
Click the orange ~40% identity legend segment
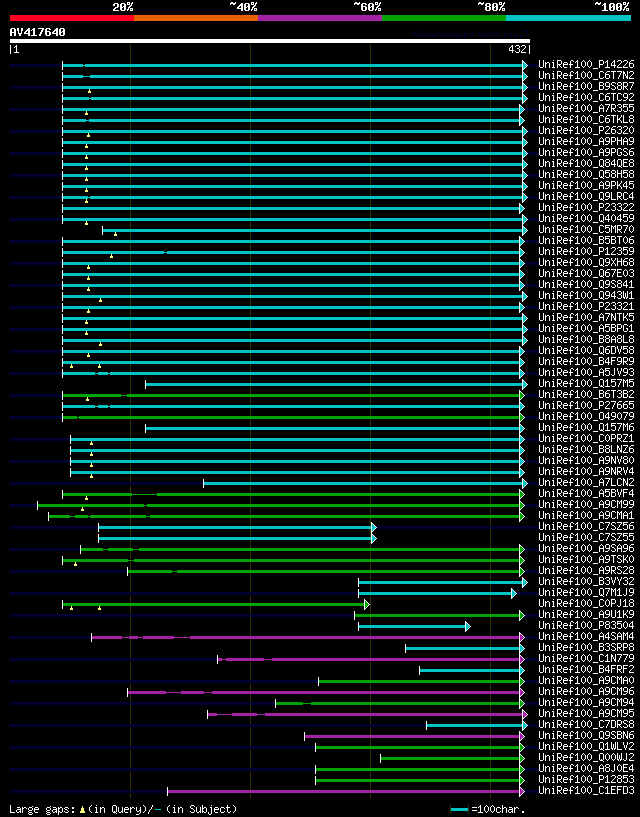point(196,18)
